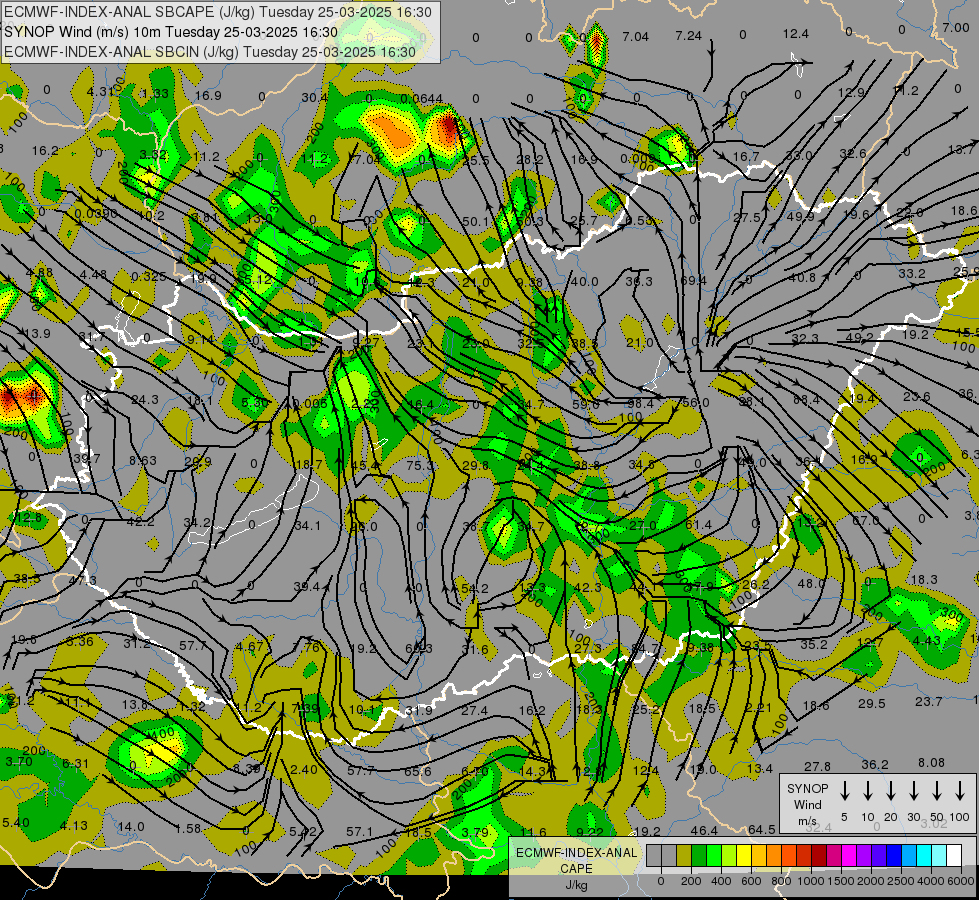Click the 0.325 value on the map
Viewport: 979px width, 900px height.
(x=149, y=277)
